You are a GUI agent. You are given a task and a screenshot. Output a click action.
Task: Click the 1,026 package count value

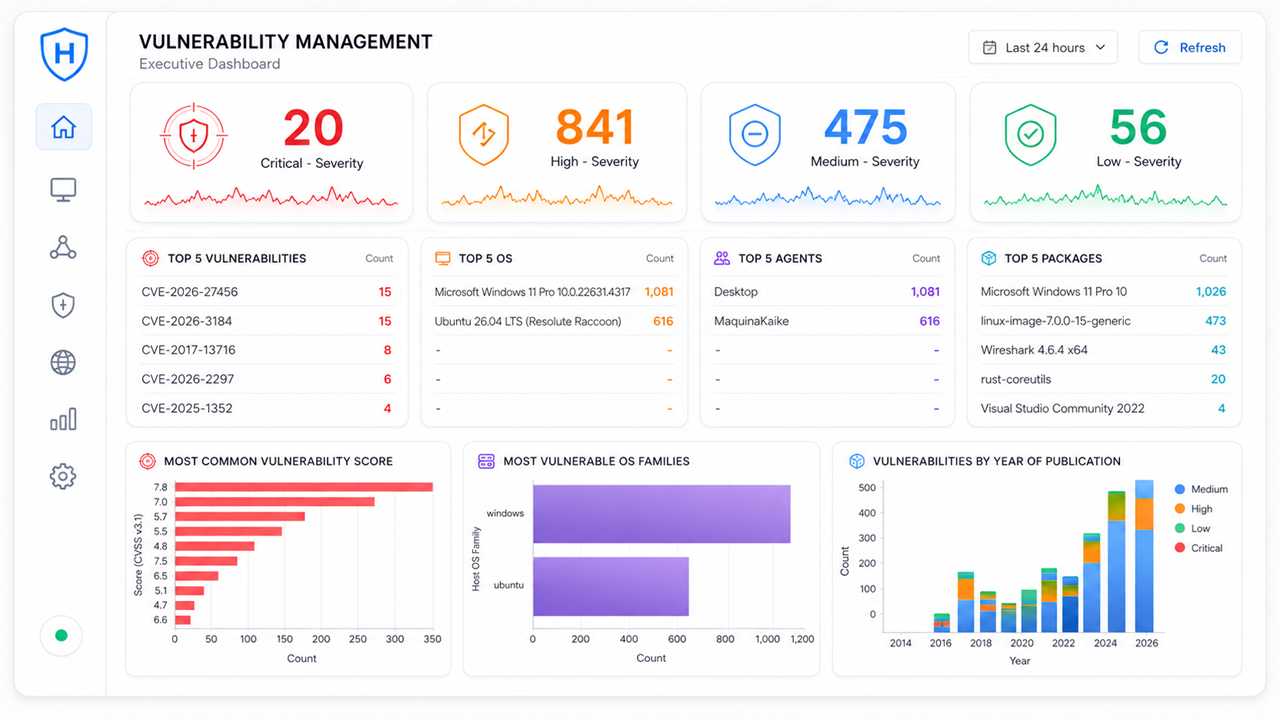pyautogui.click(x=1210, y=292)
